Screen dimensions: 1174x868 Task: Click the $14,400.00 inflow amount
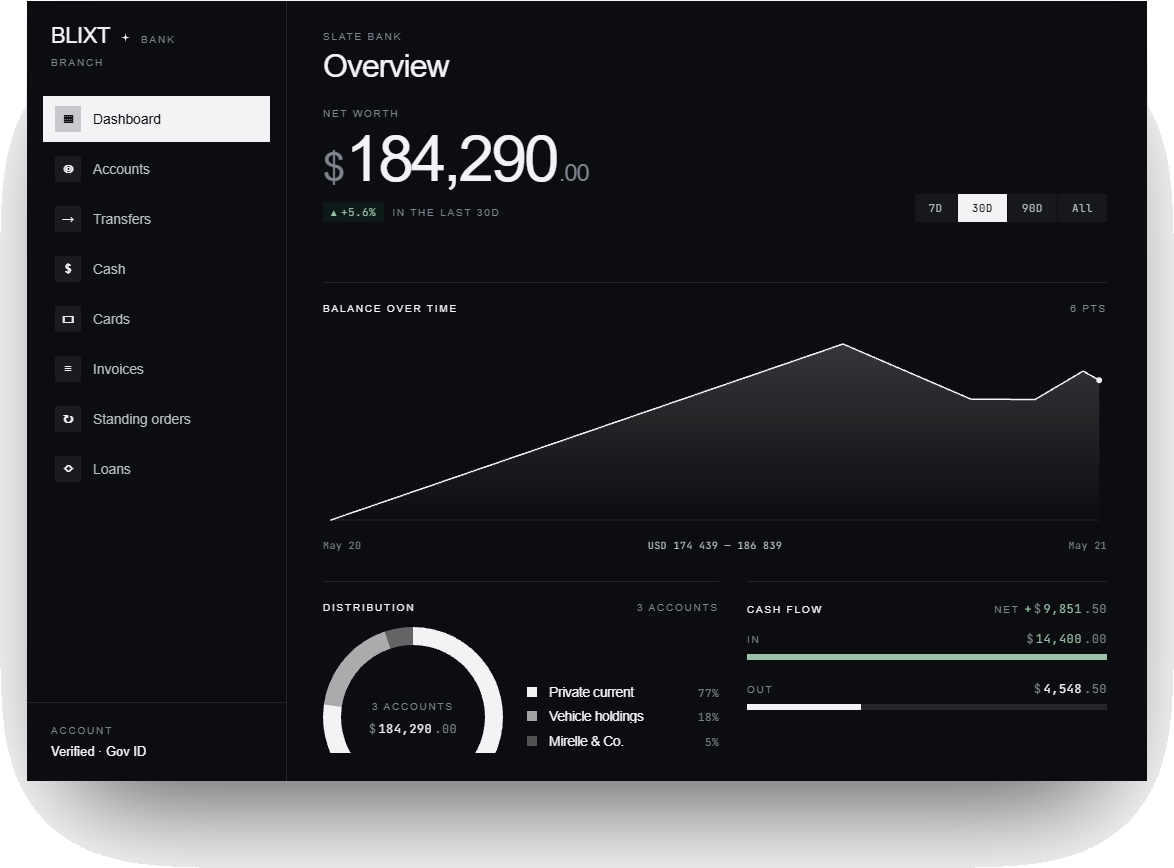pos(1066,639)
